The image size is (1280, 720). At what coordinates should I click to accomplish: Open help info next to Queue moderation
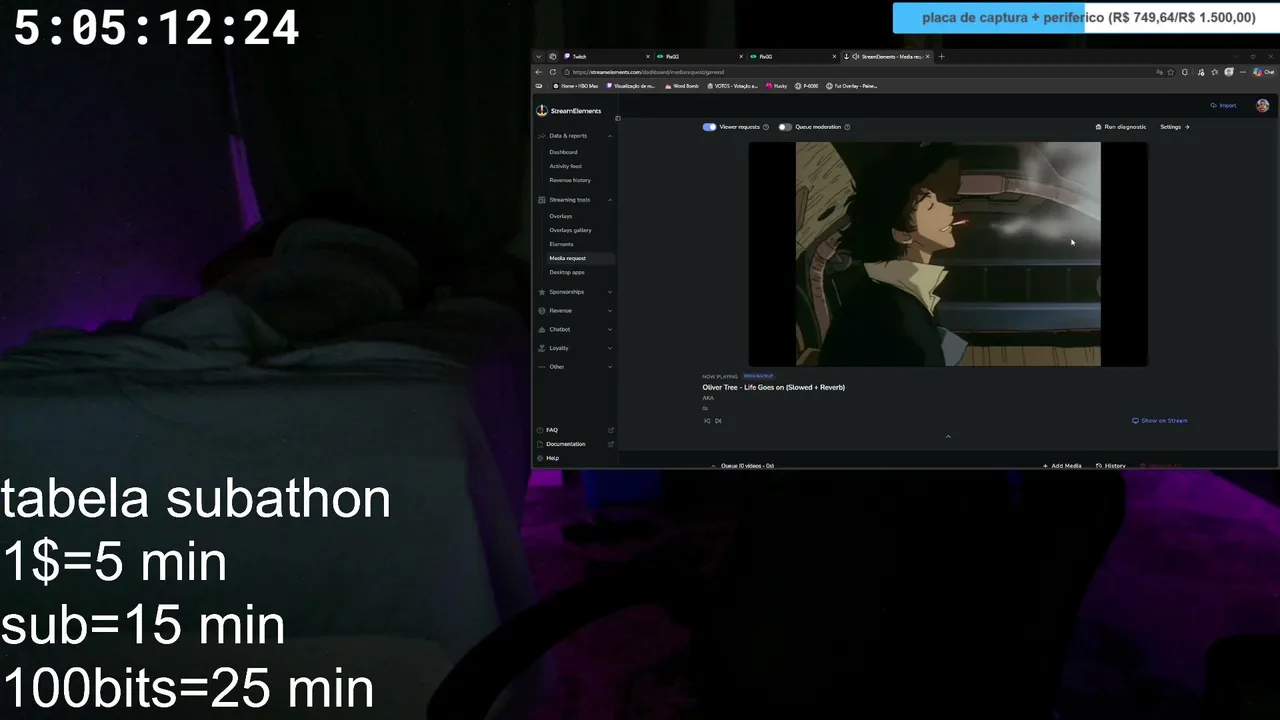[847, 127]
